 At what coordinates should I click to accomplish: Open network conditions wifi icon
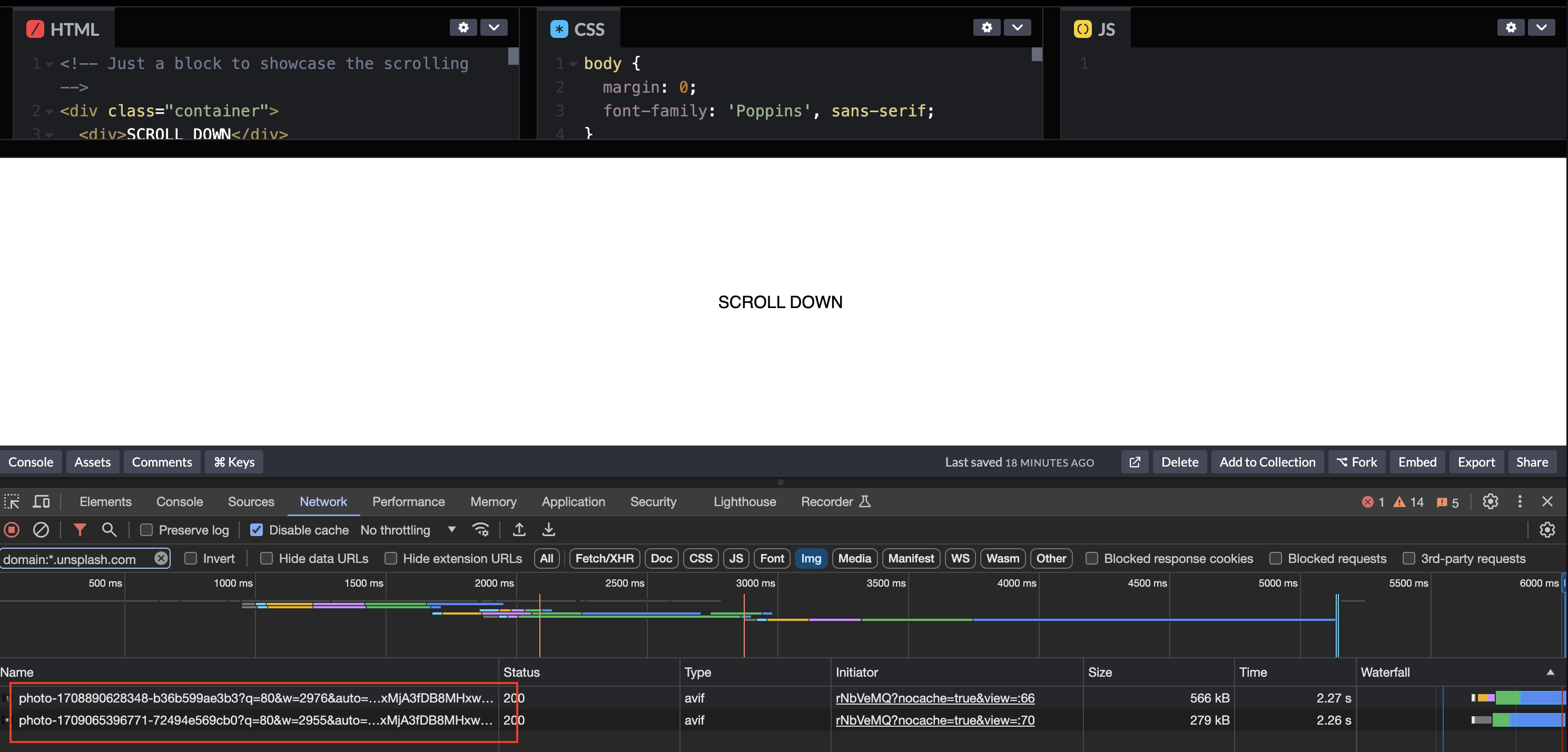coord(481,530)
